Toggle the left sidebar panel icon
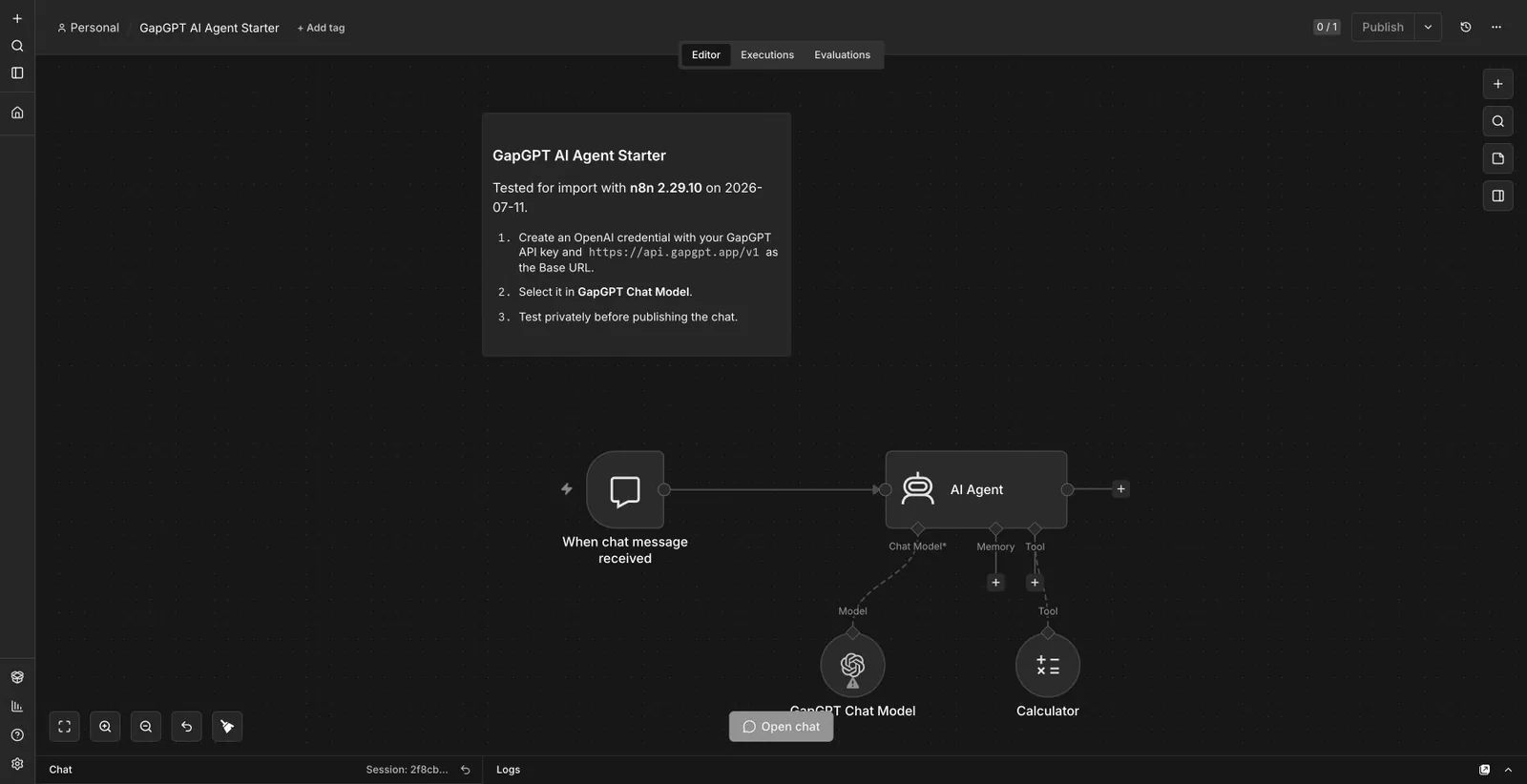1527x784 pixels. [x=17, y=72]
